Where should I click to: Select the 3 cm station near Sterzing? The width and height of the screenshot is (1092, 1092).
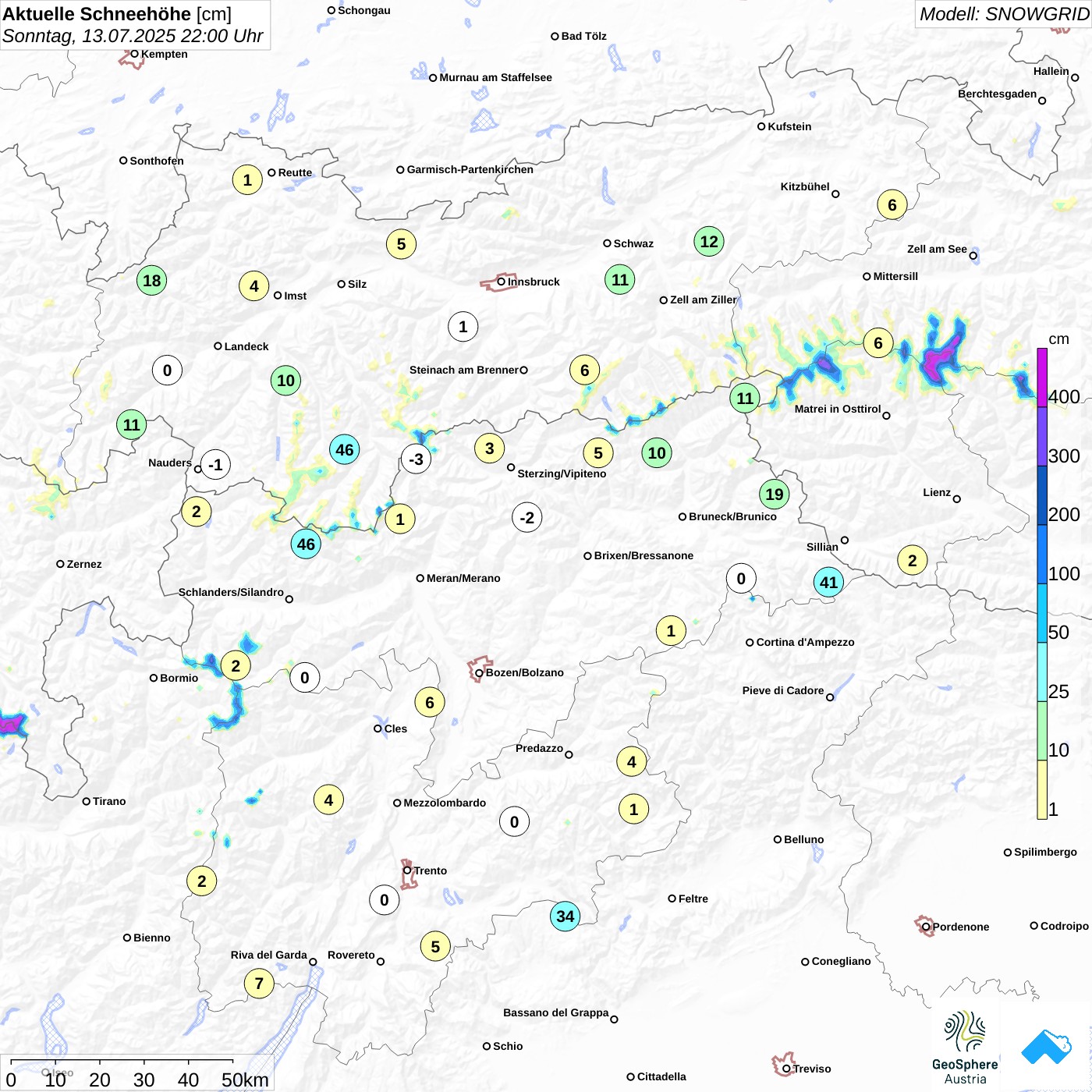click(x=489, y=448)
